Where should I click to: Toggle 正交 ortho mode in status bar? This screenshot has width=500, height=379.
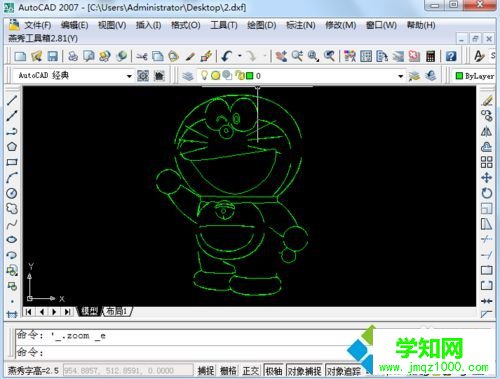click(x=251, y=370)
